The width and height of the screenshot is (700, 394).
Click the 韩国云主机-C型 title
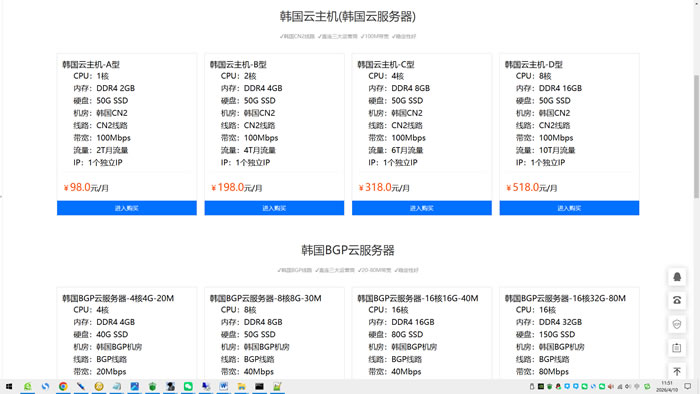click(386, 64)
